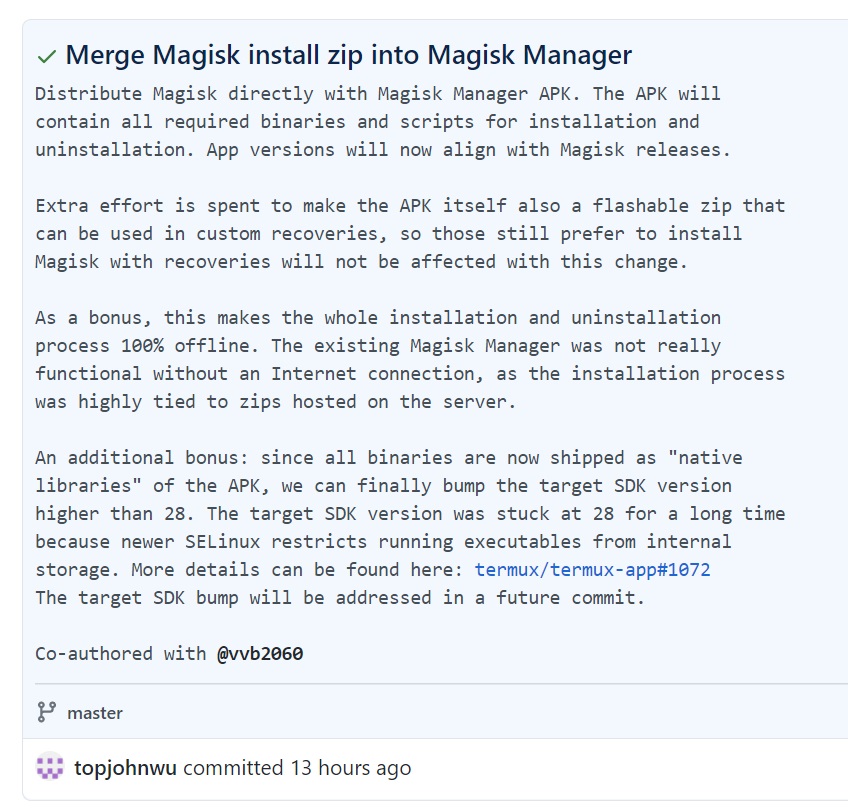Open topjohnwu's avatar image
Image resolution: width=848 pixels, height=808 pixels.
pyautogui.click(x=50, y=768)
